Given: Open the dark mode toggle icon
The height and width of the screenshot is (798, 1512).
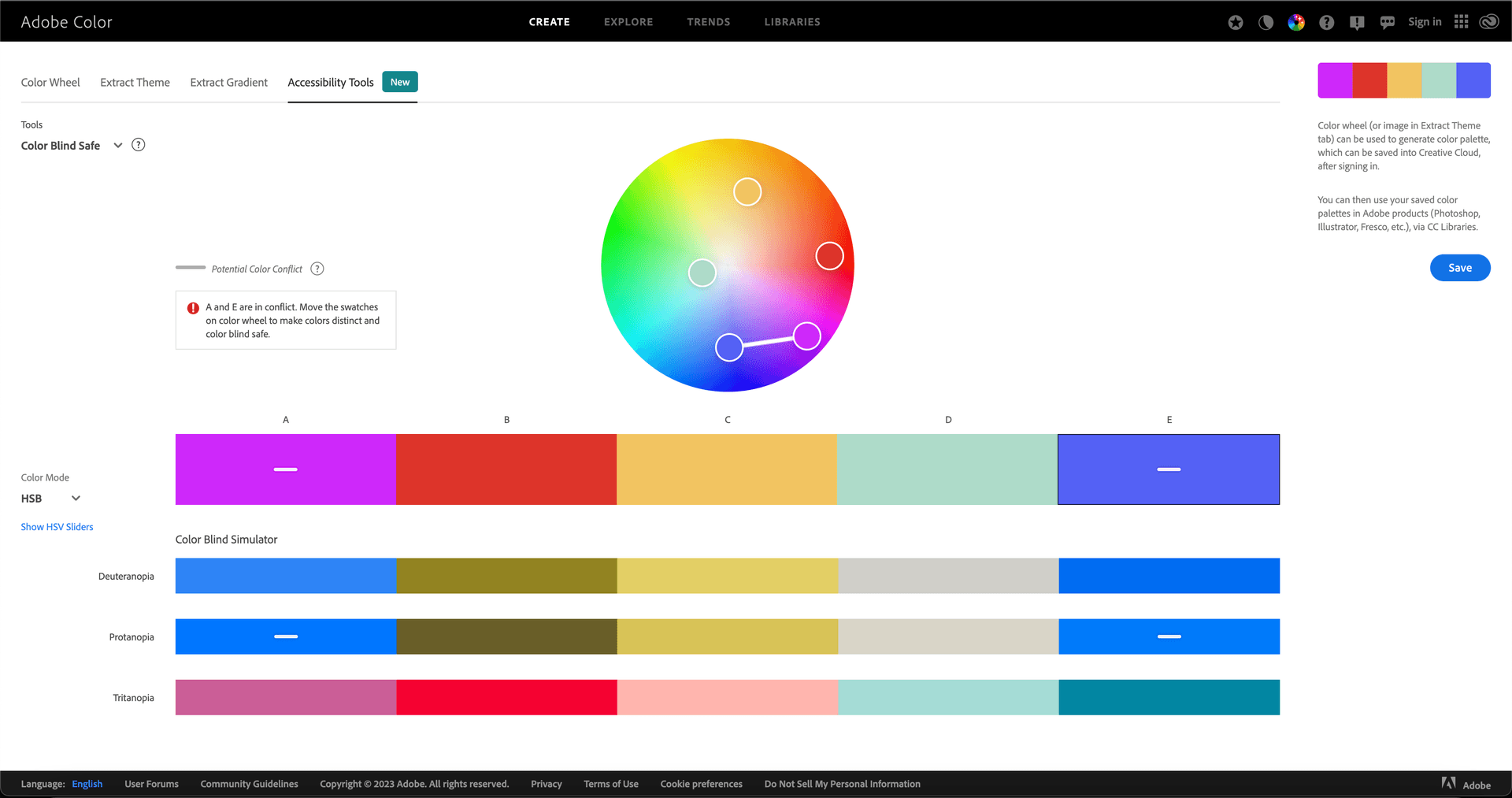Looking at the screenshot, I should (1266, 21).
